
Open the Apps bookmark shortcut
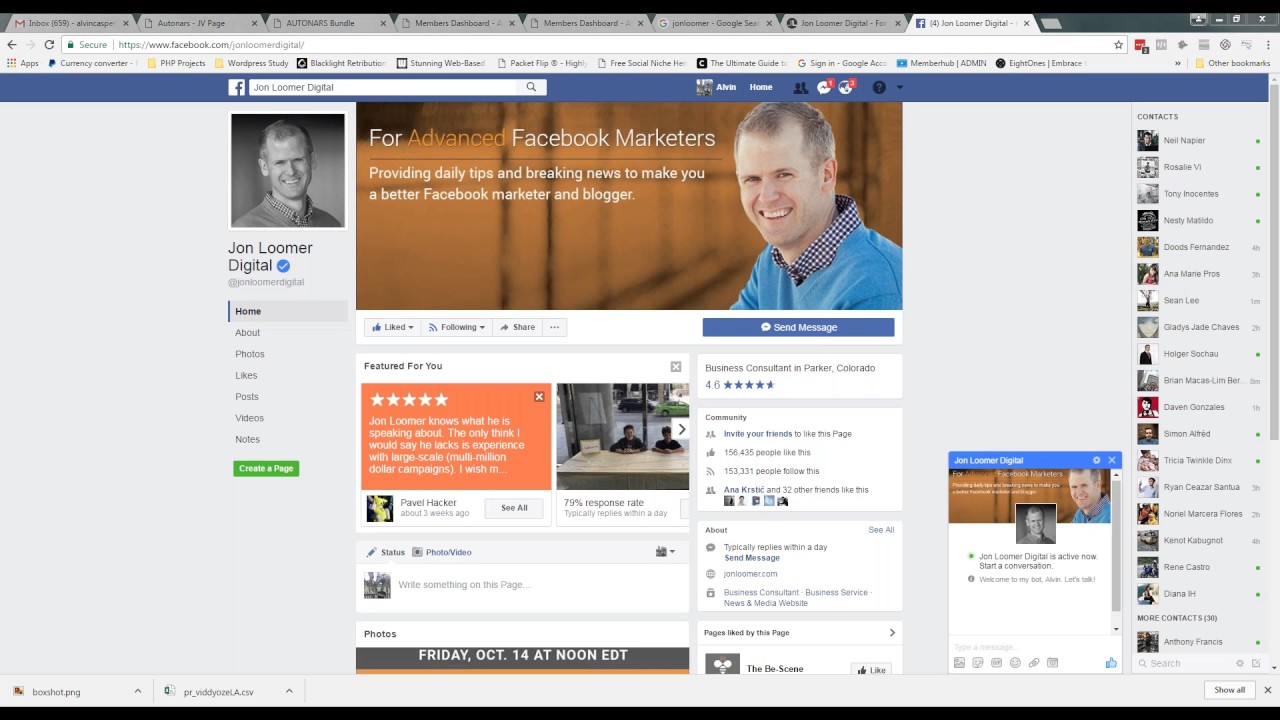[x=22, y=63]
